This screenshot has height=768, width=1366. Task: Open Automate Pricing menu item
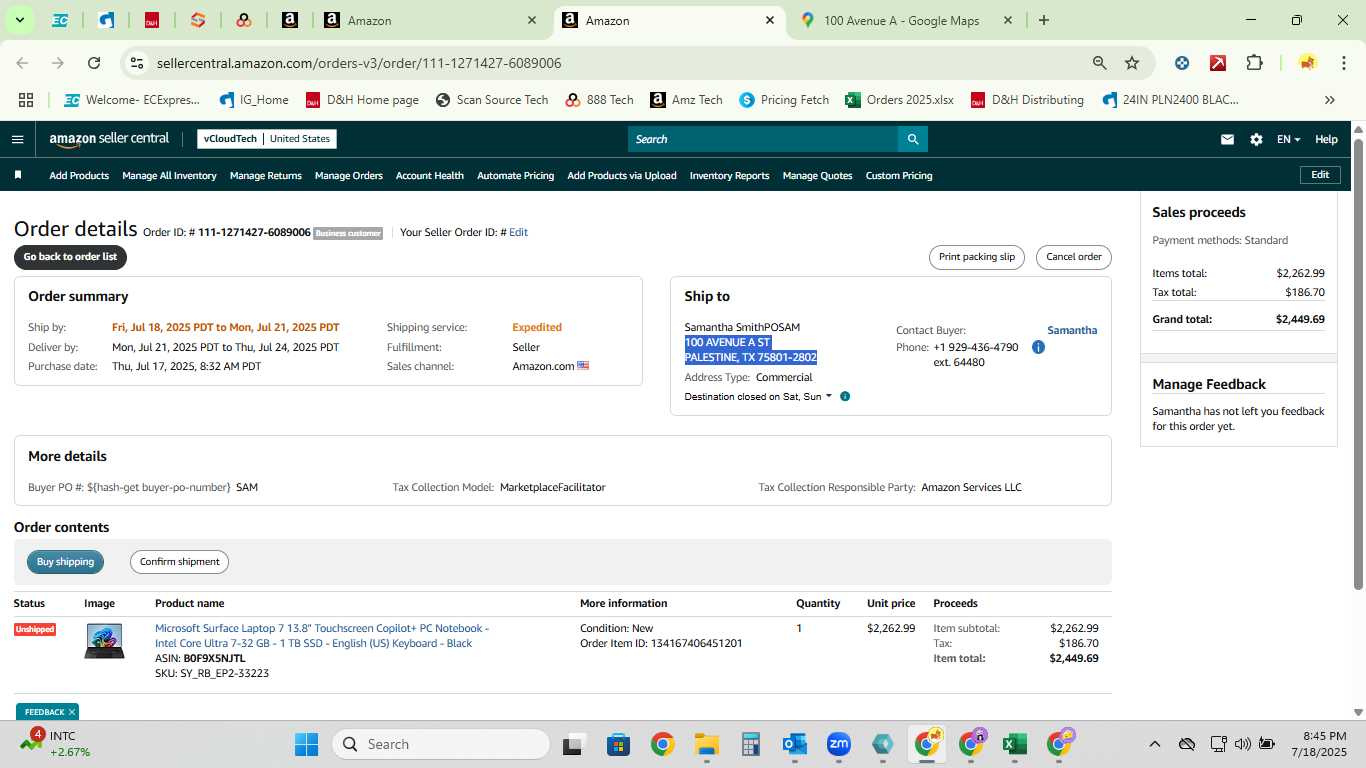click(515, 176)
